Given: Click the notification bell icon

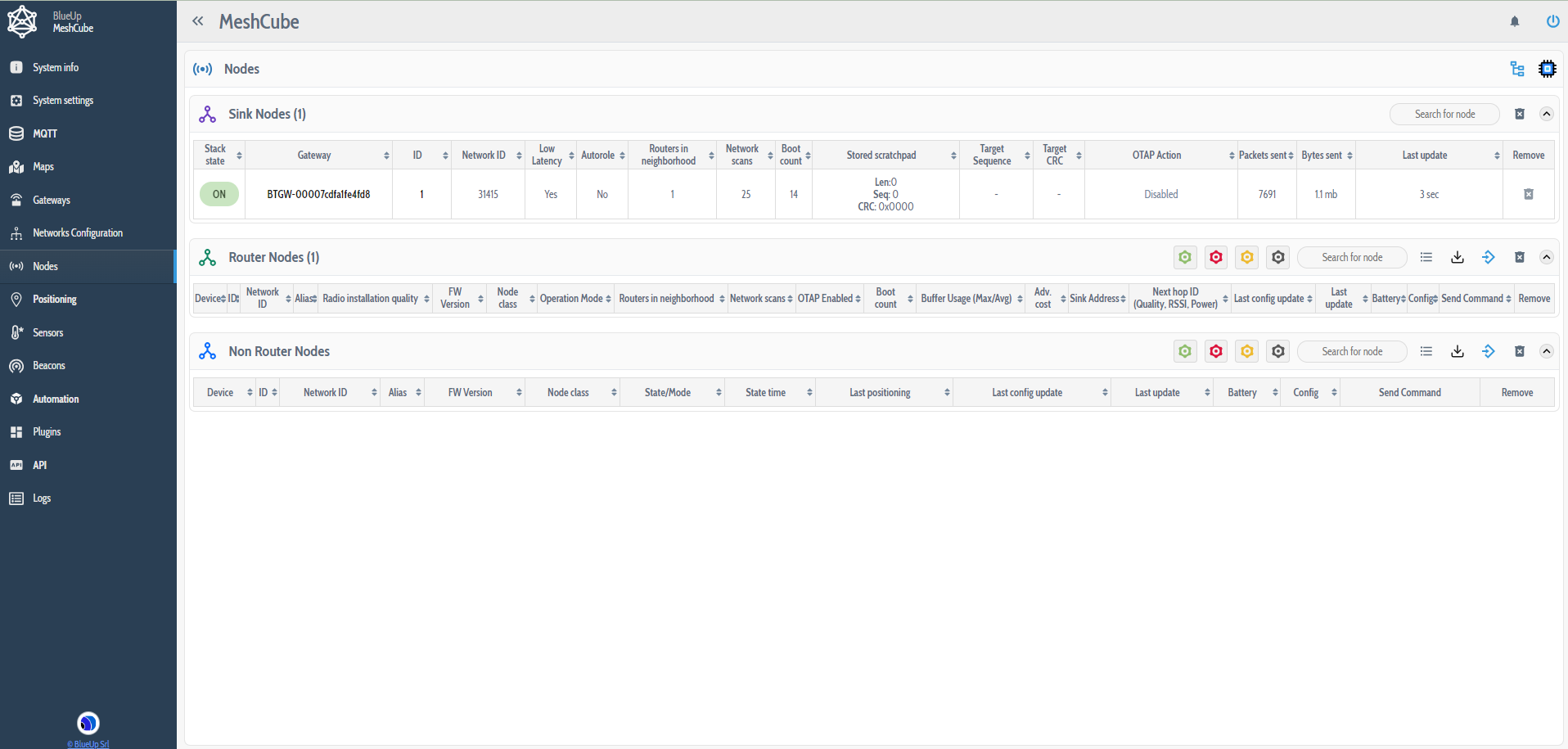Looking at the screenshot, I should coord(1515,21).
